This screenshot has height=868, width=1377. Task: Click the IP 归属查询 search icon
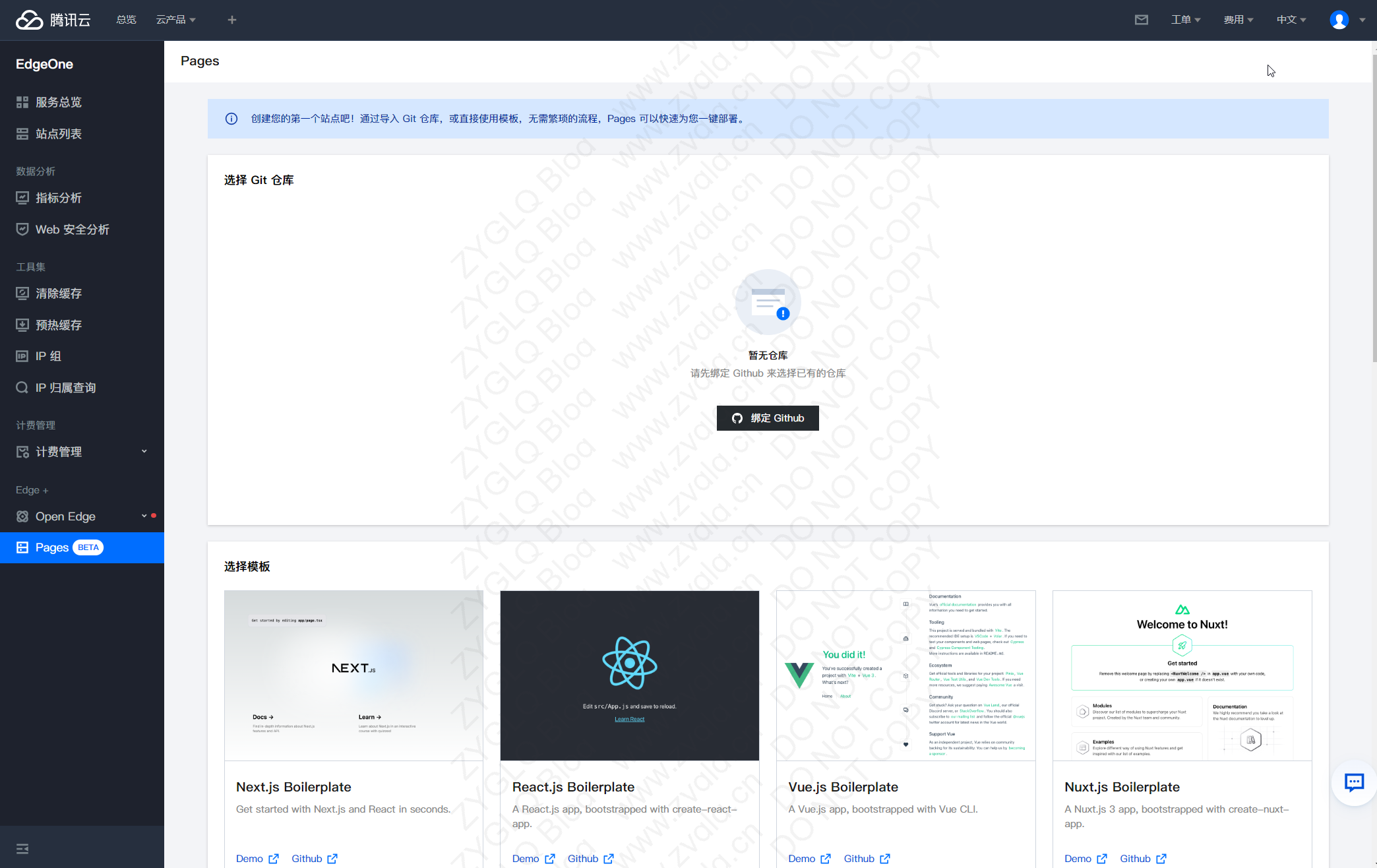tap(22, 388)
